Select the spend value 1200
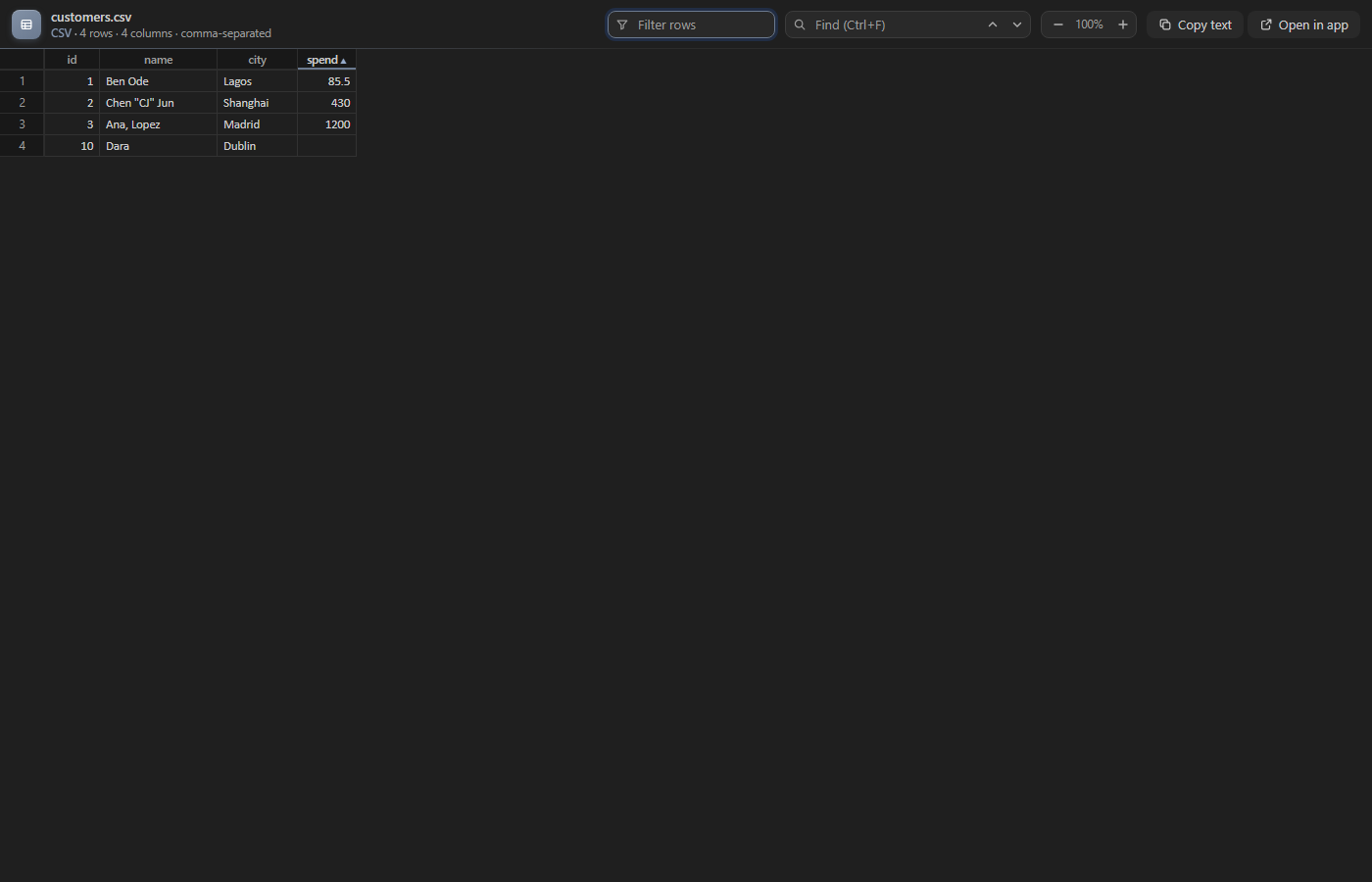 tap(326, 124)
